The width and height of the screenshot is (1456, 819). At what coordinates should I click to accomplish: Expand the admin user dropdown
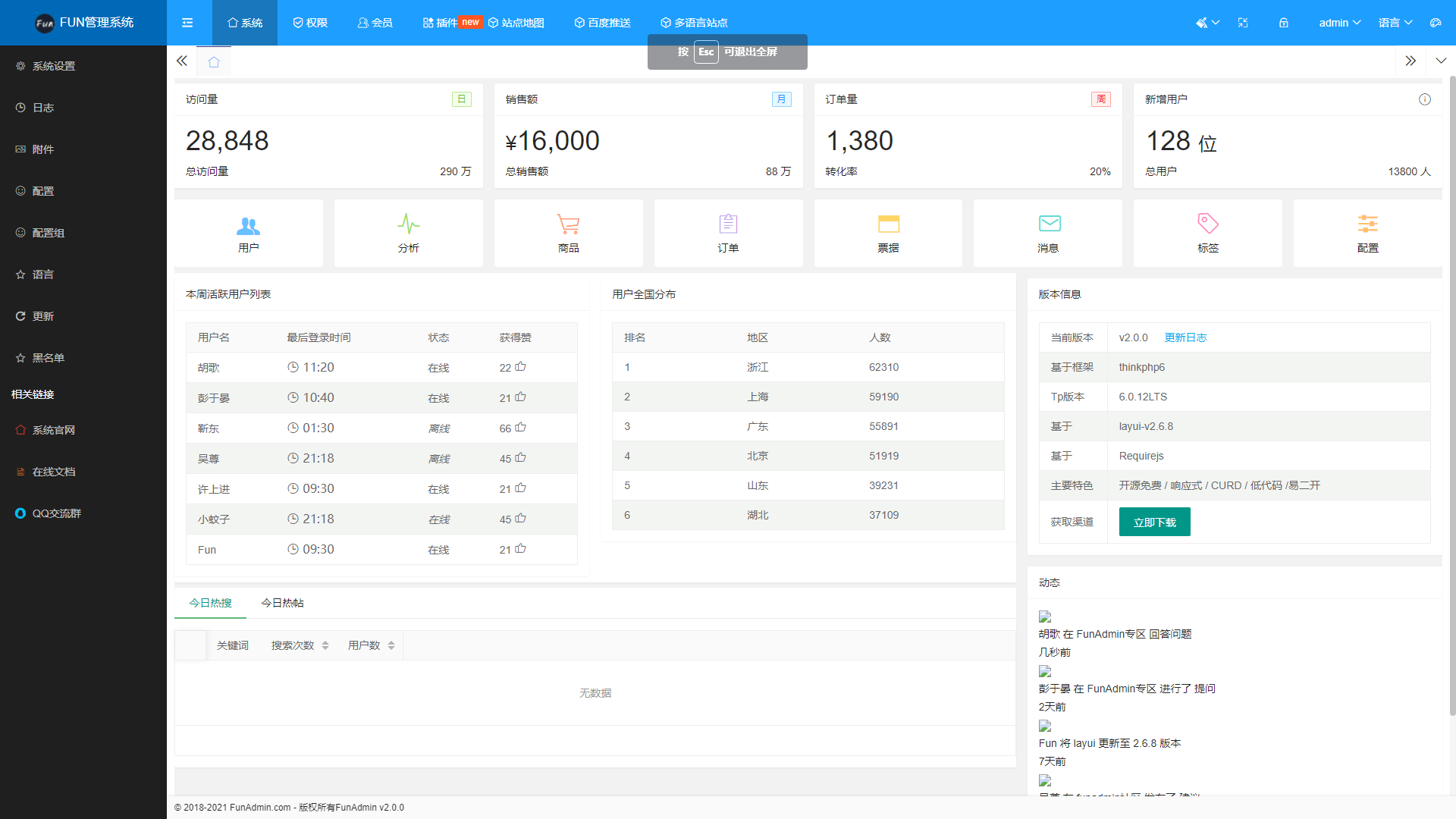pos(1339,23)
